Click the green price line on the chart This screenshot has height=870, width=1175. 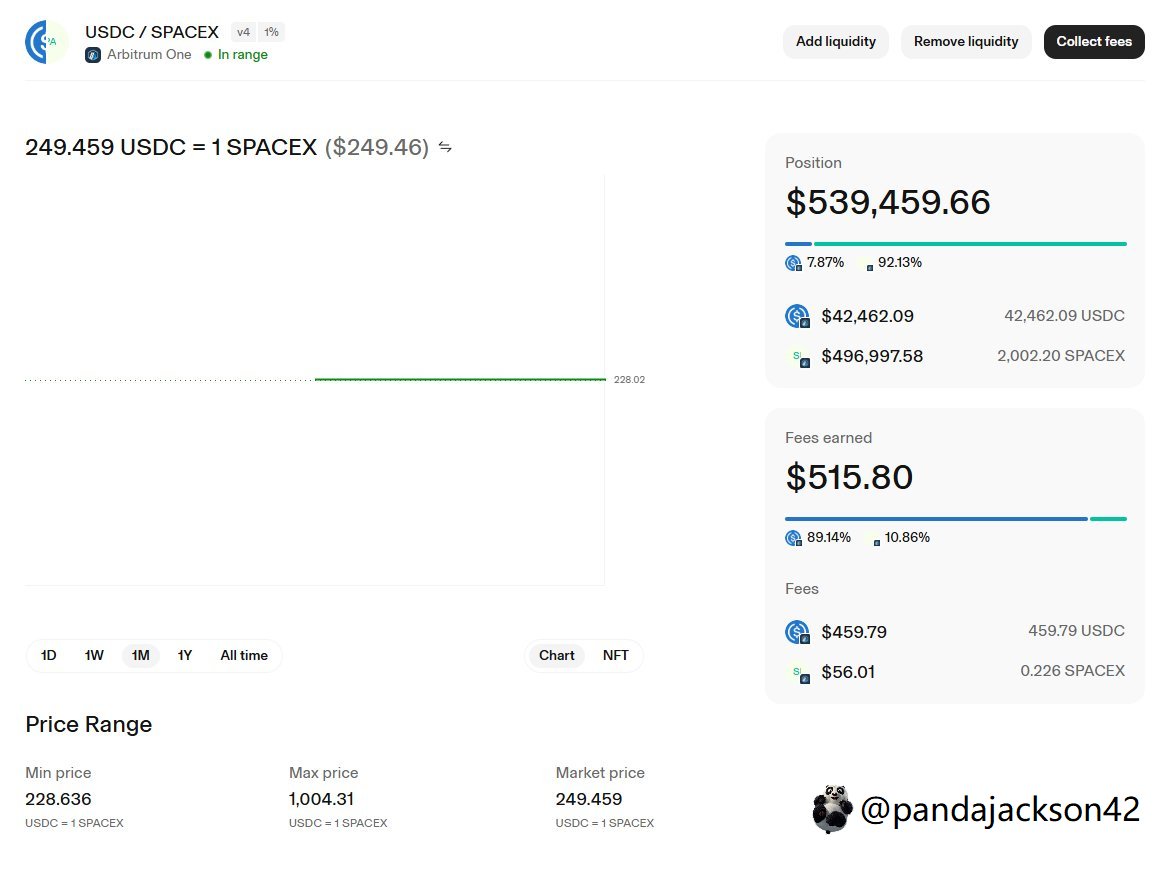pos(460,380)
